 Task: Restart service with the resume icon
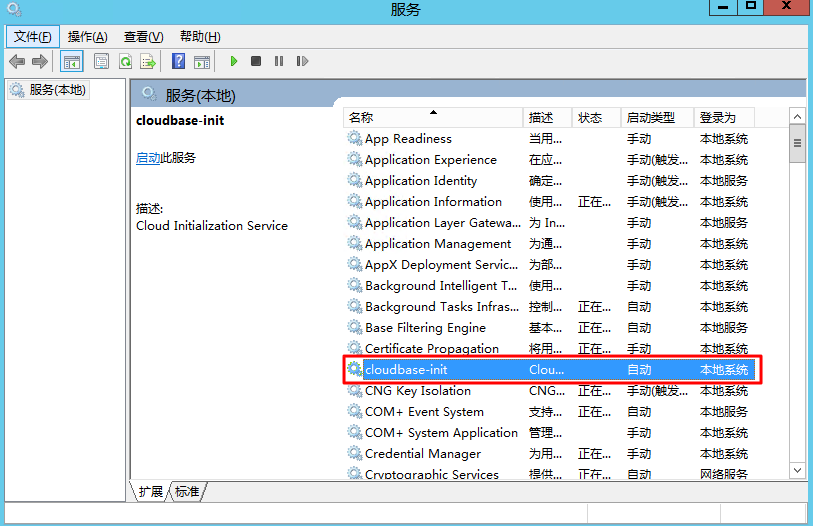[x=302, y=61]
